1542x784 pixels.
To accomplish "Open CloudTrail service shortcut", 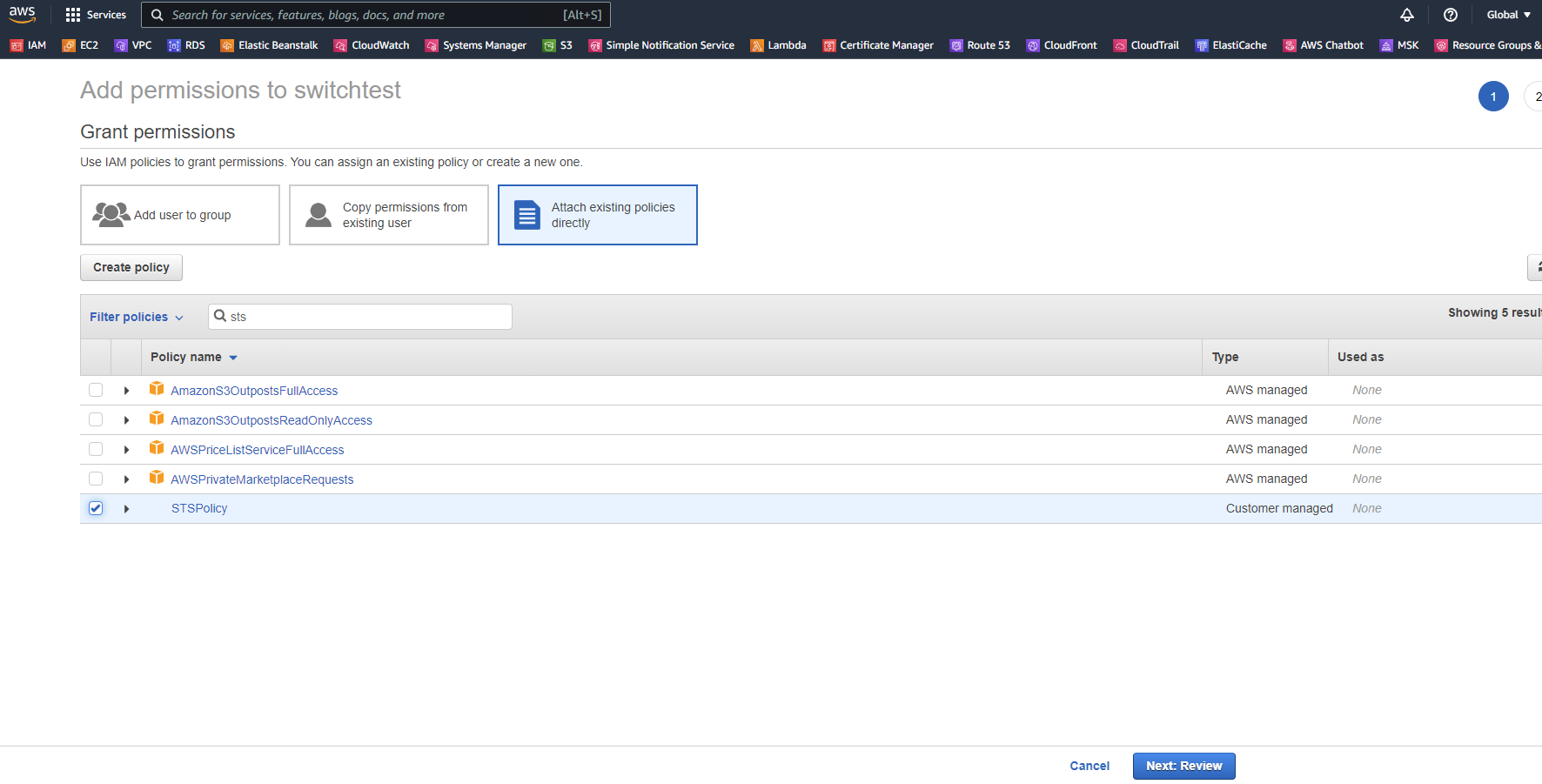I will [x=1146, y=45].
